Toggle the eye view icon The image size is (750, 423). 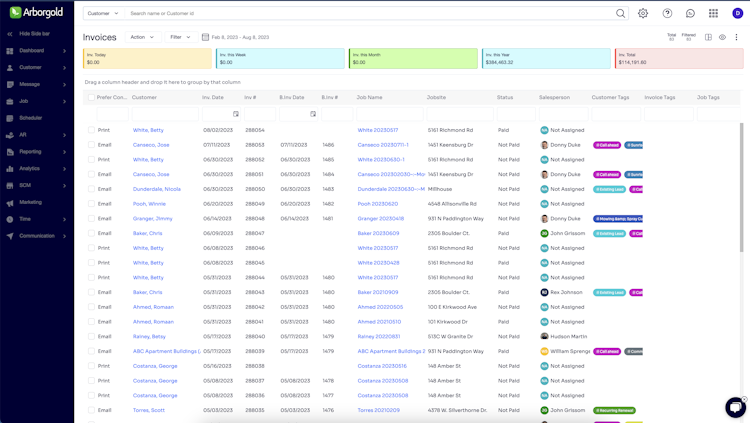(722, 37)
